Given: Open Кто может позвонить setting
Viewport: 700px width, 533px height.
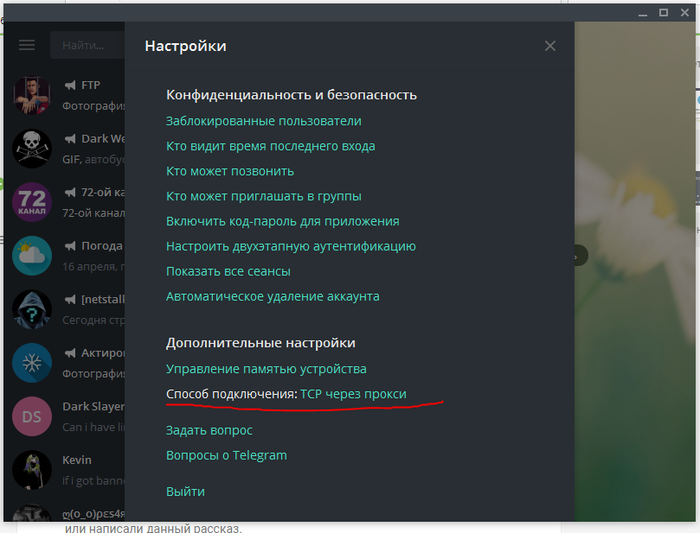Looking at the screenshot, I should tap(230, 171).
